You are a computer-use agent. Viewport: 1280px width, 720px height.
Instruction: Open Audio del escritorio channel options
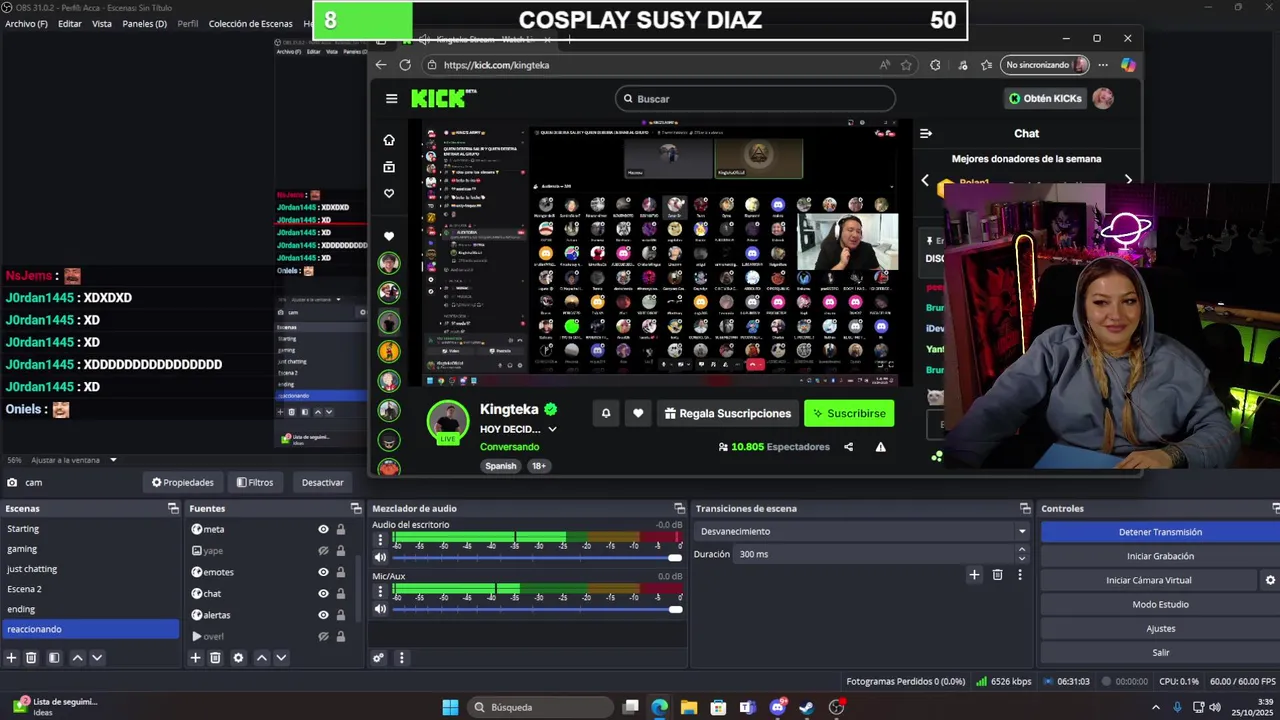(x=380, y=540)
